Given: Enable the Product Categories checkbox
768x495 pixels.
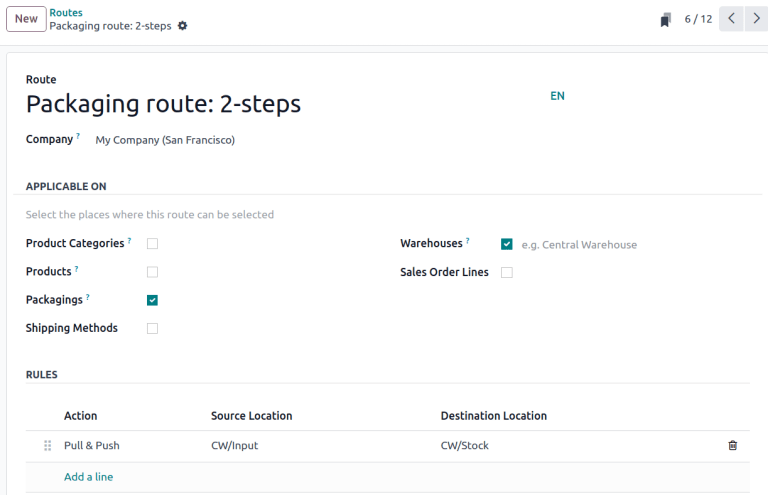Looking at the screenshot, I should (x=152, y=244).
